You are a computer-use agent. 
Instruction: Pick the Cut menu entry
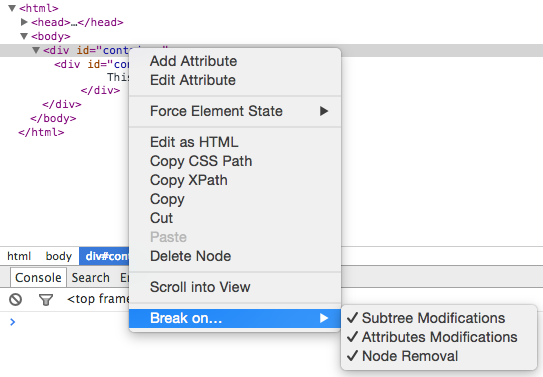point(235,218)
